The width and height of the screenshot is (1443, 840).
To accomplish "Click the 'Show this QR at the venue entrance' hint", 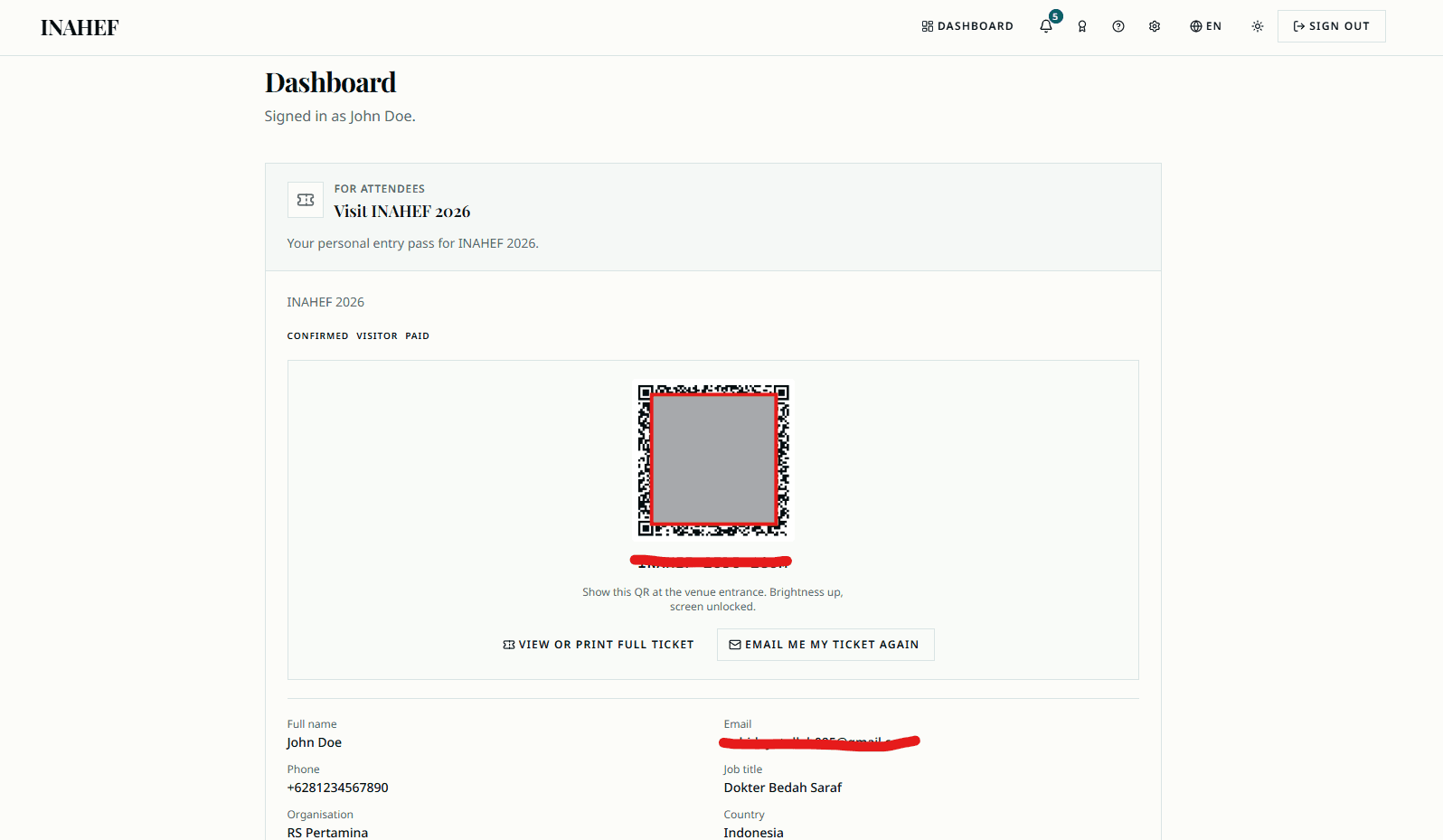I will (712, 599).
